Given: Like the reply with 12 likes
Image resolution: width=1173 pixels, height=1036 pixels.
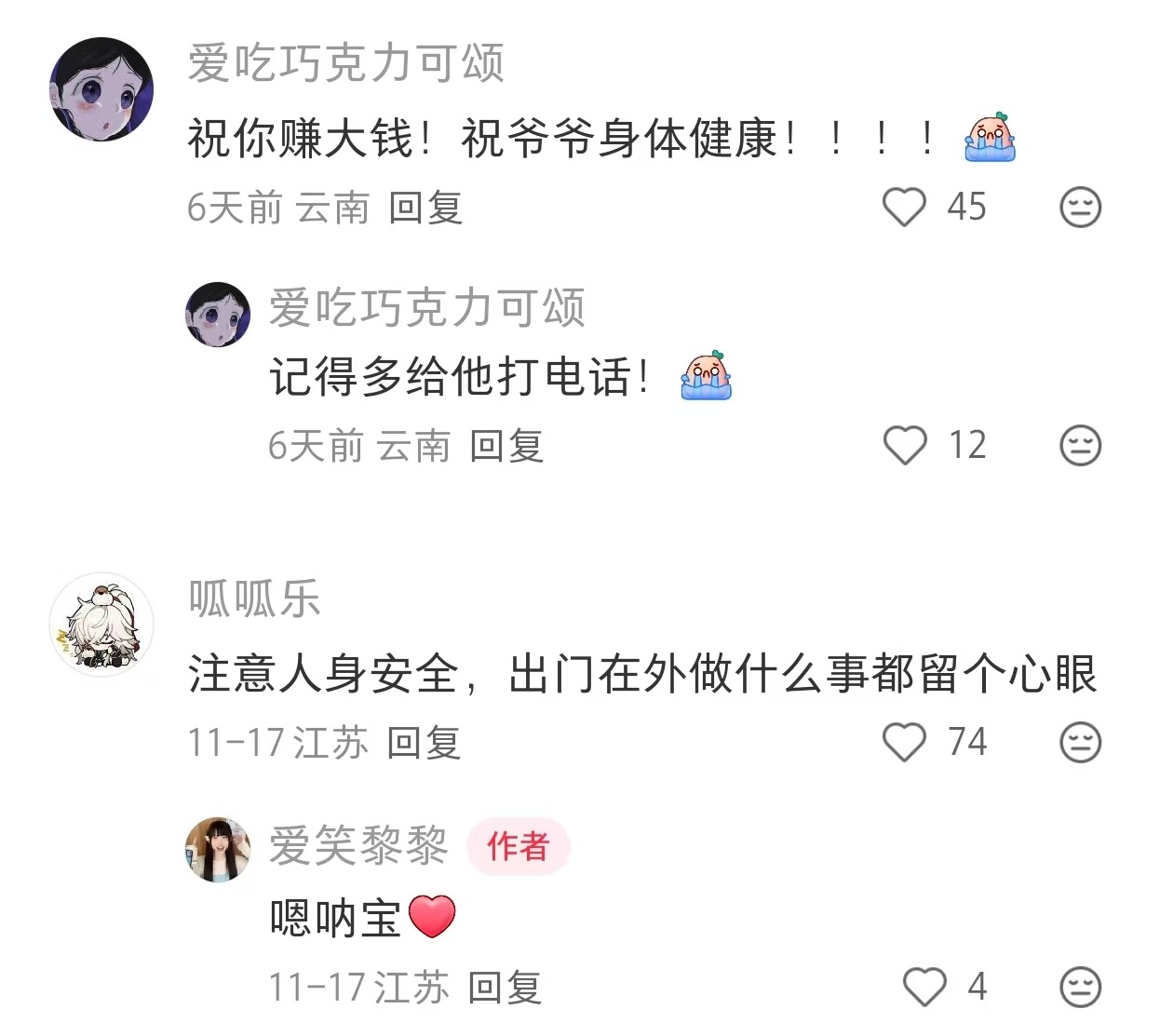Looking at the screenshot, I should [x=904, y=445].
